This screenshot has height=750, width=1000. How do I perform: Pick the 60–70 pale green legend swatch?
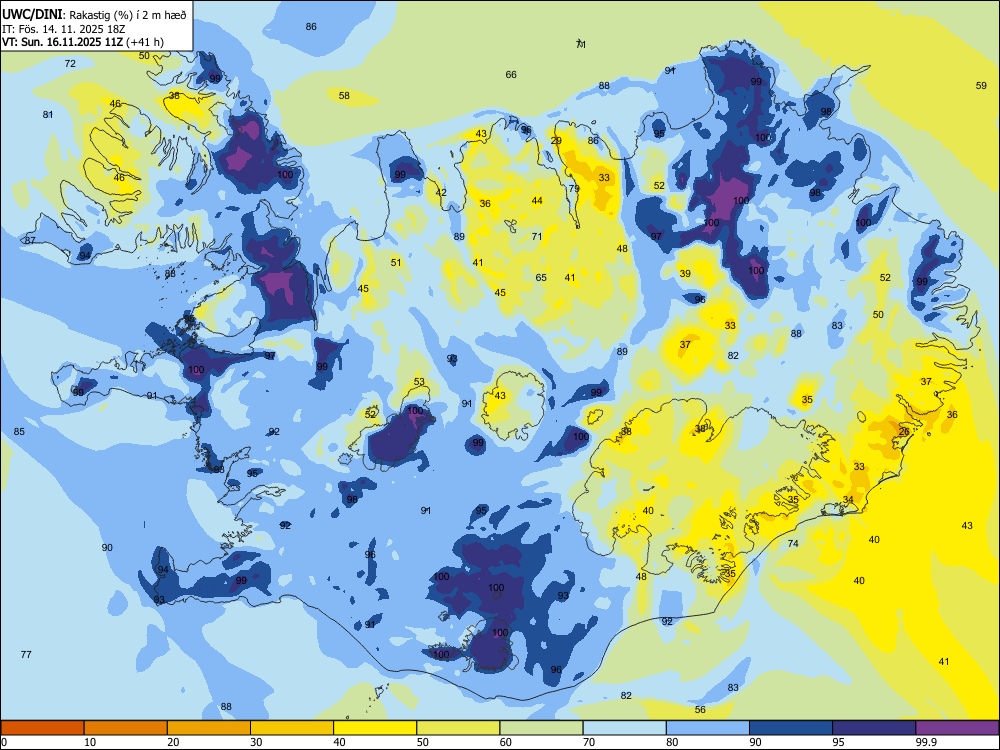[541, 728]
